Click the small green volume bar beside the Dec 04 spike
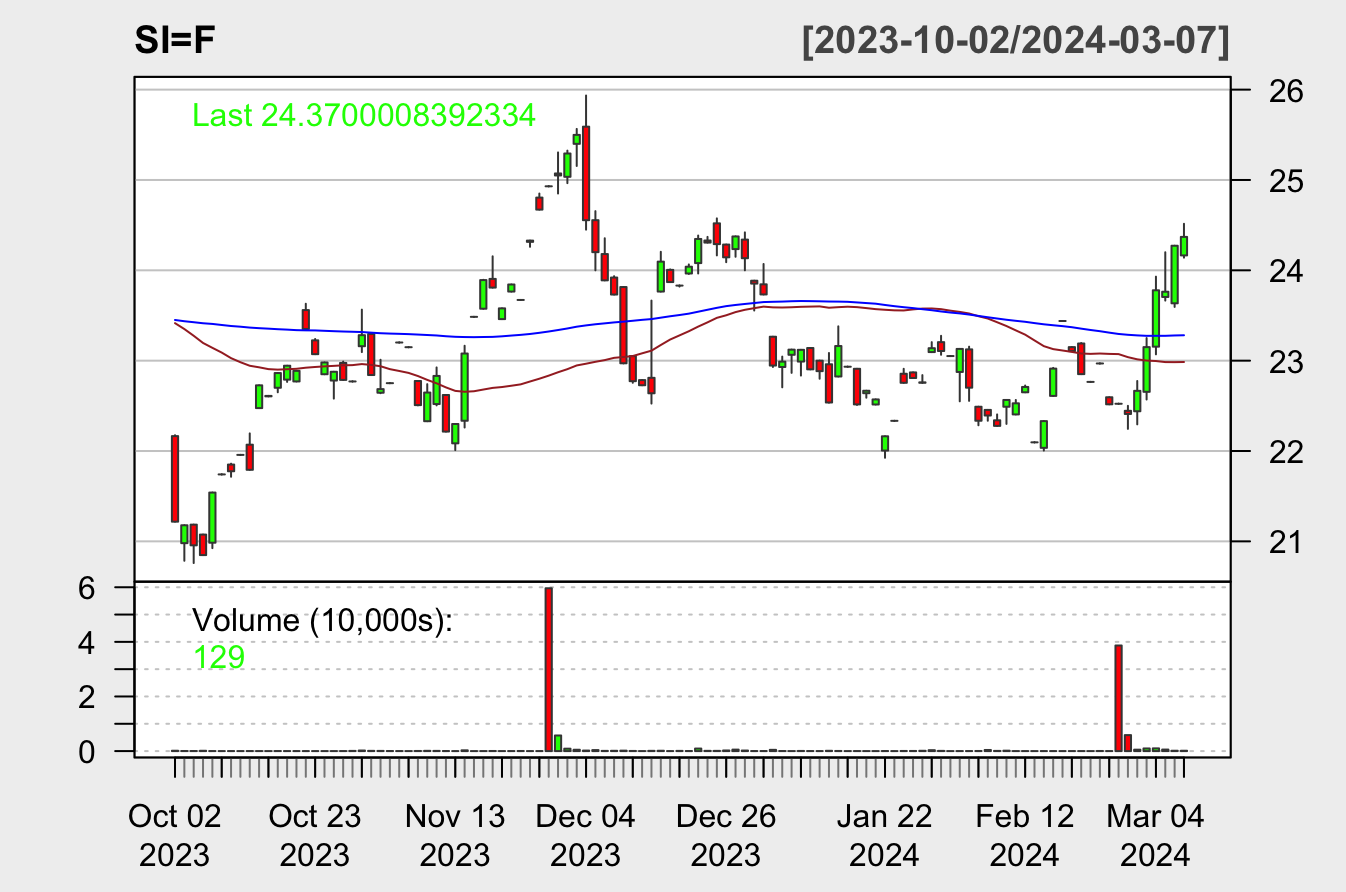The height and width of the screenshot is (892, 1346). [558, 743]
